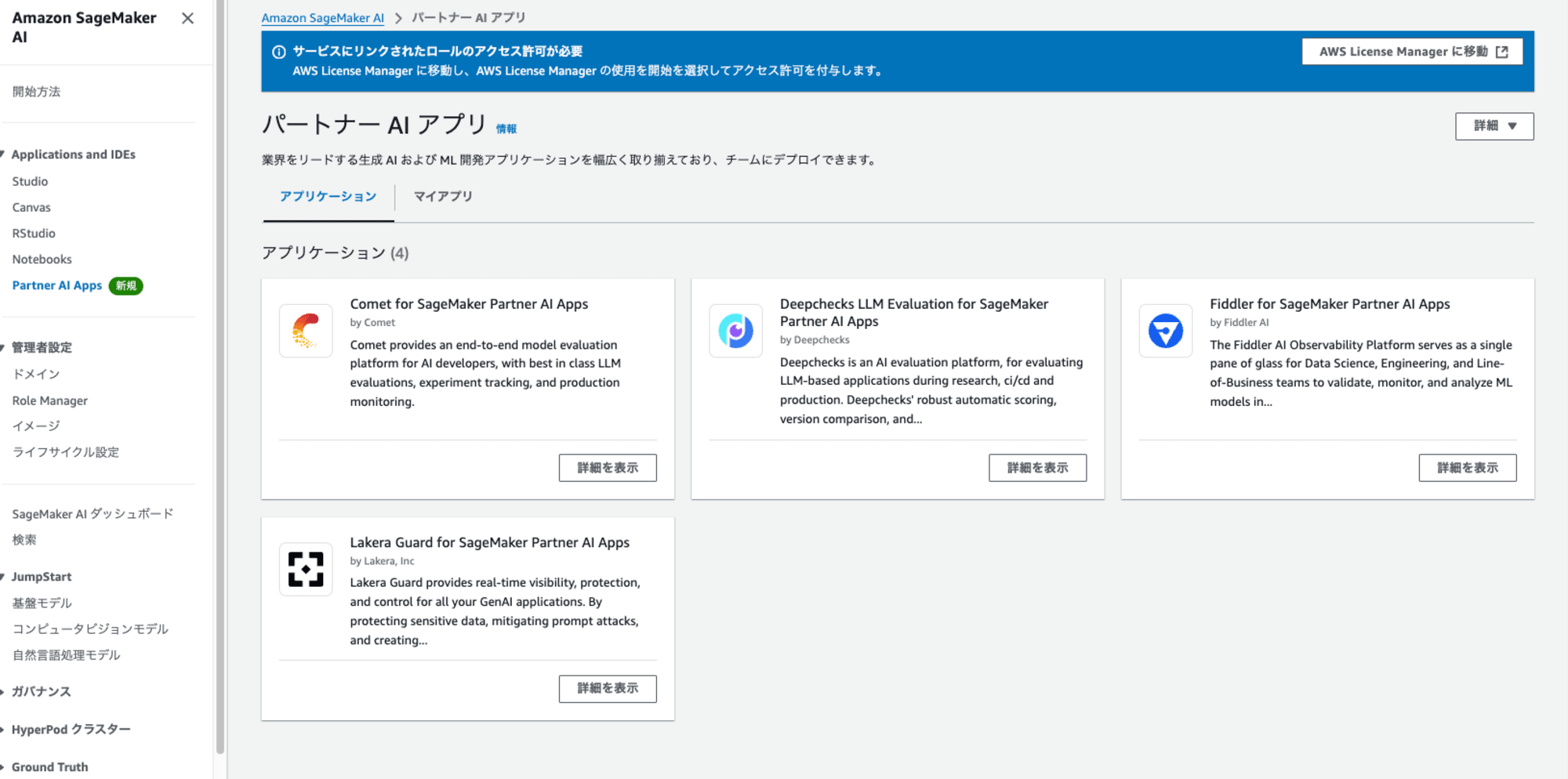The height and width of the screenshot is (779, 1568).
Task: Show details for the Comet app
Action: pyautogui.click(x=608, y=468)
